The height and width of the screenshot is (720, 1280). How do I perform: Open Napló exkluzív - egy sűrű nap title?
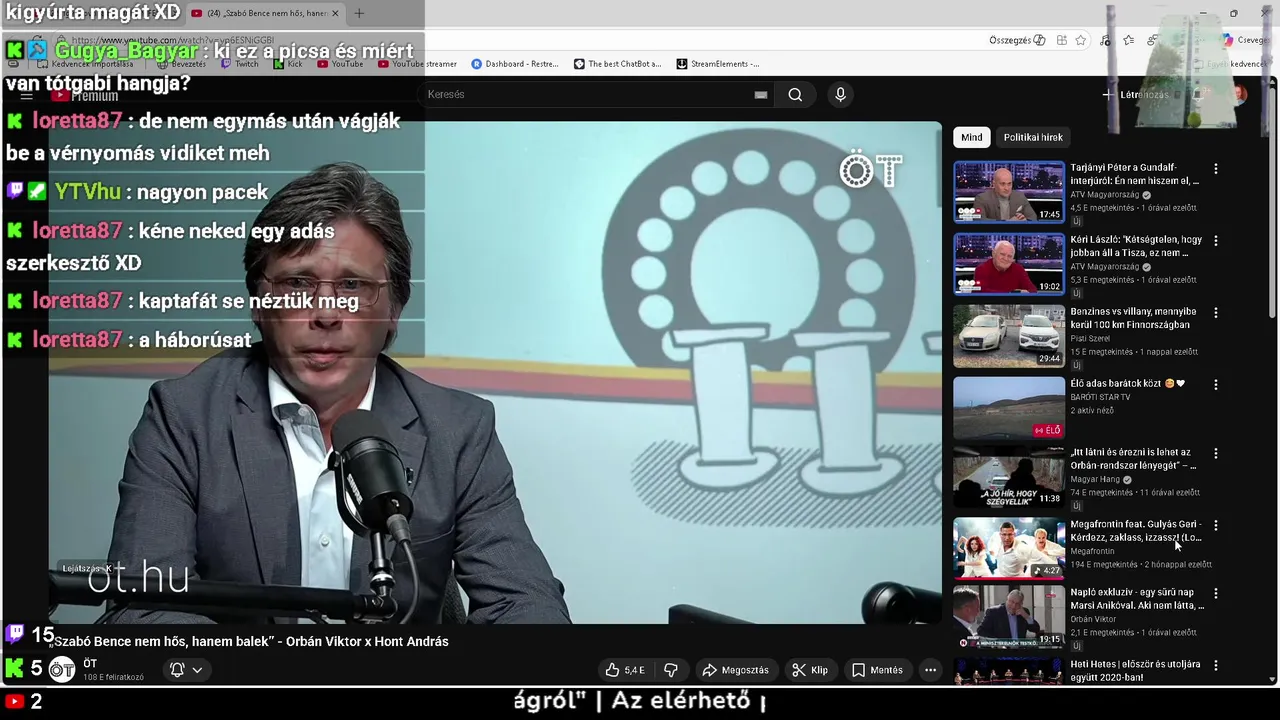coord(1137,598)
